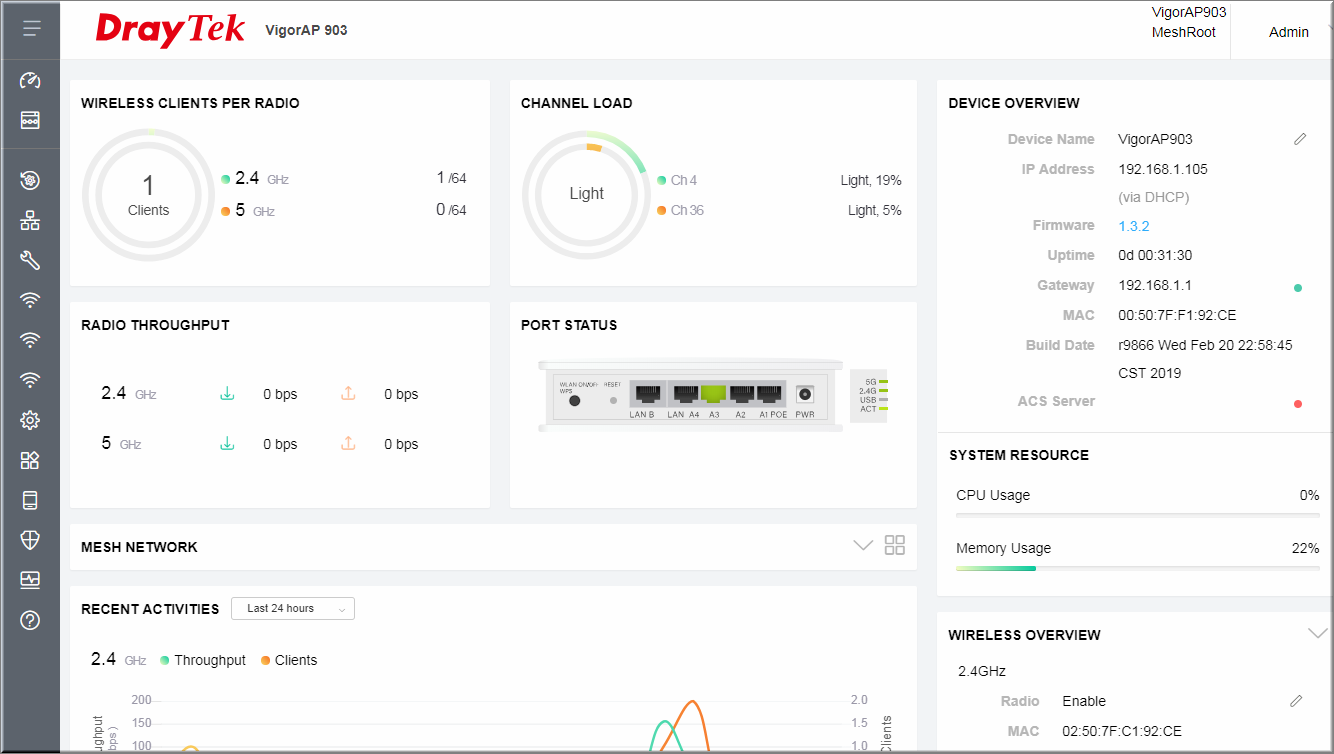Click the Channel Load Light gauge
This screenshot has height=754, width=1334.
point(586,193)
